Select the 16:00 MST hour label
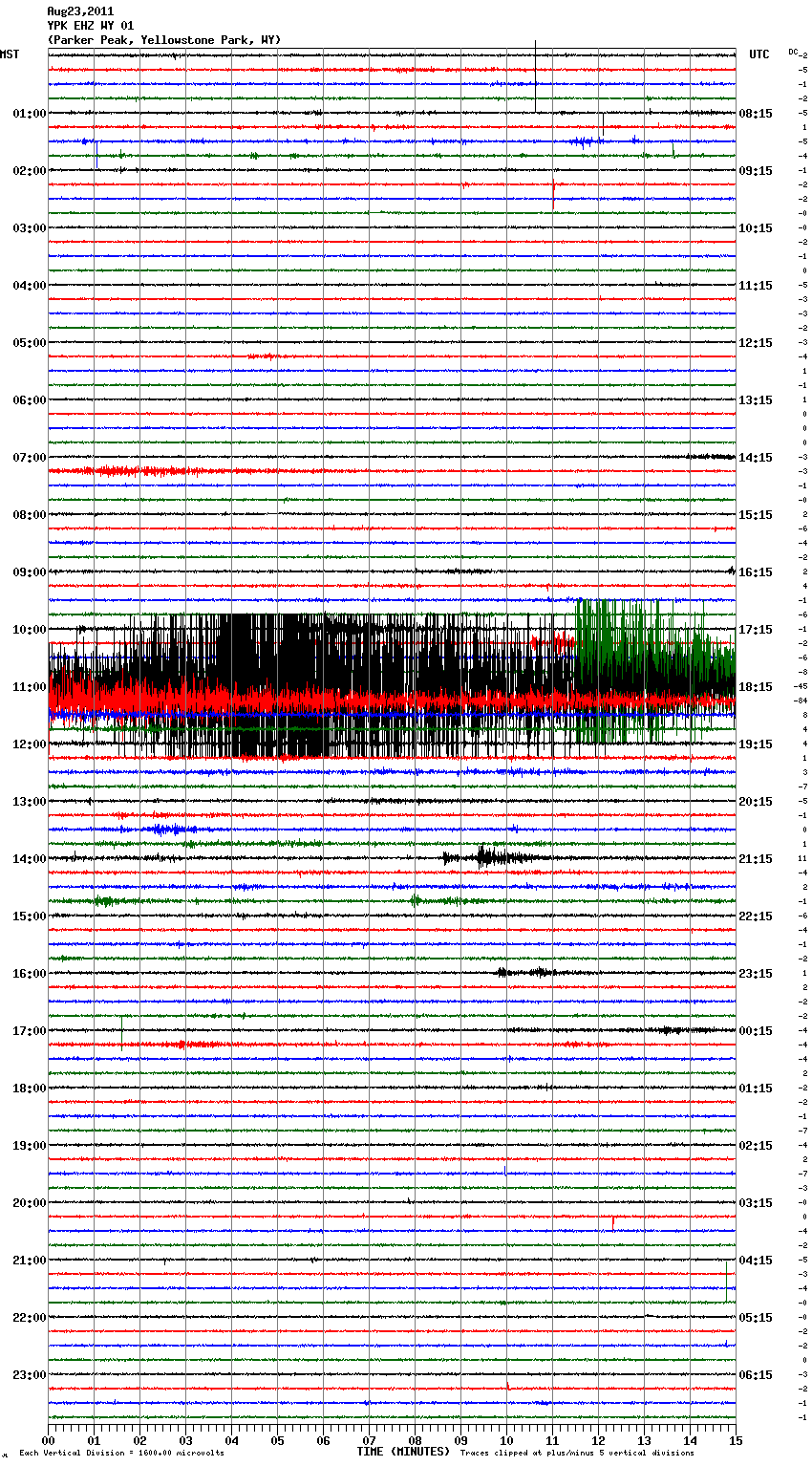Screen dimensions: 812x1466 (30, 974)
